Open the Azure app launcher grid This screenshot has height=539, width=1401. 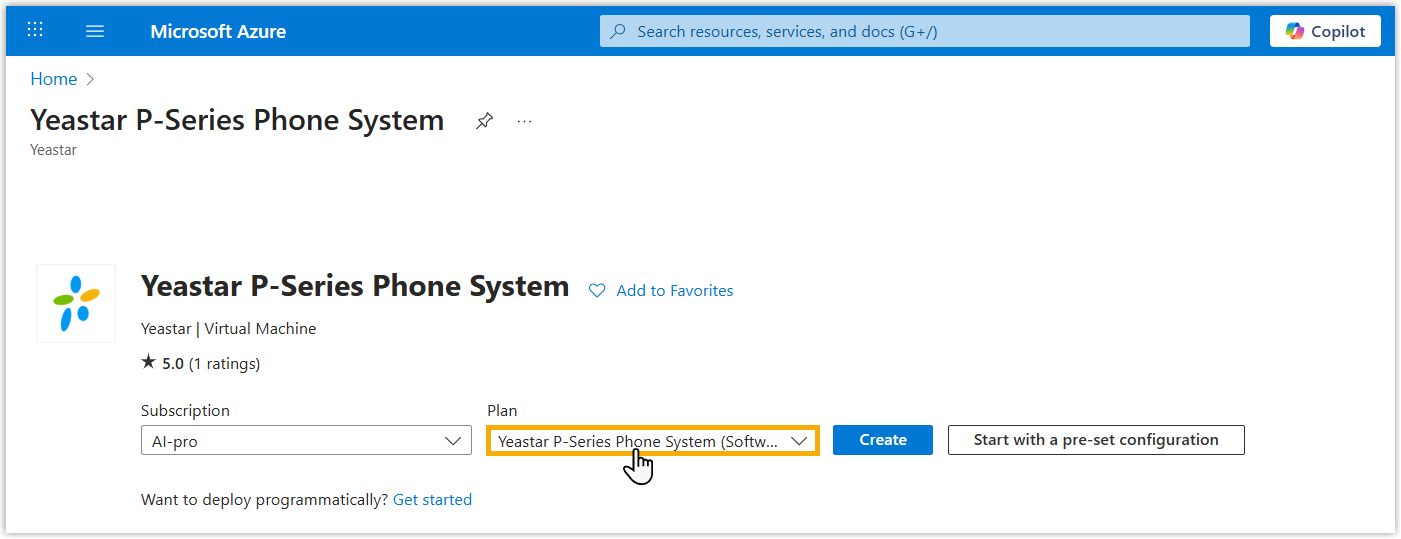35,30
